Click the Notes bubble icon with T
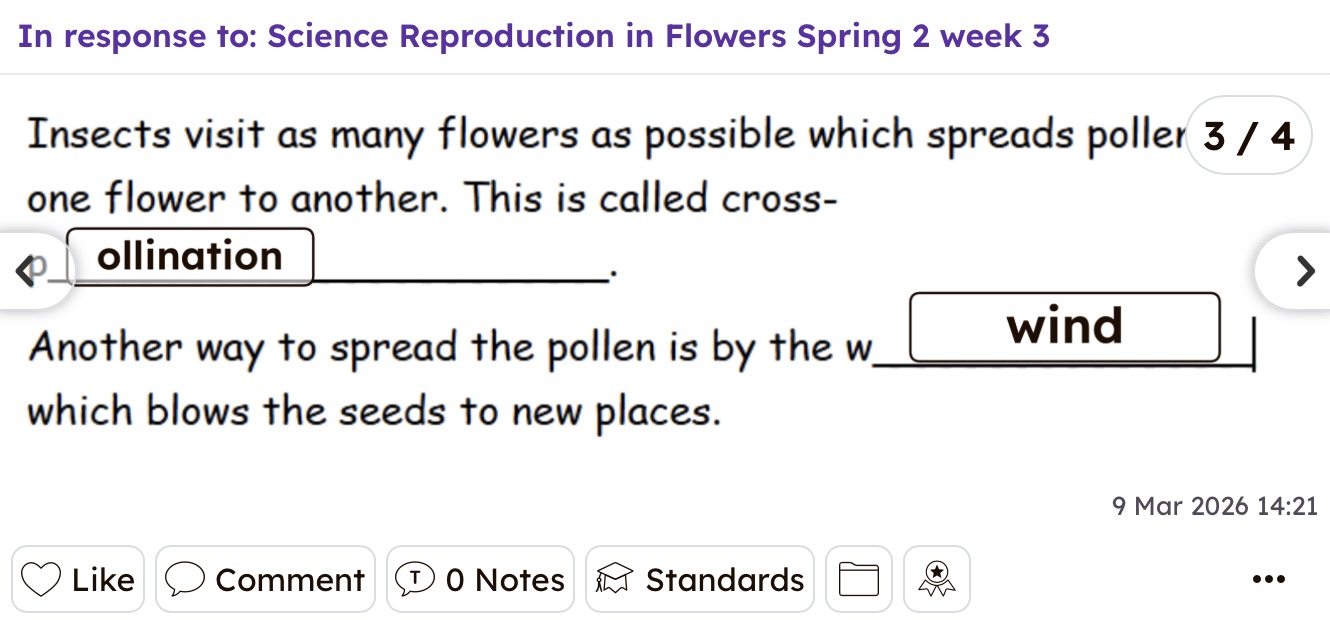Image resolution: width=1330 pixels, height=620 pixels. [x=415, y=580]
